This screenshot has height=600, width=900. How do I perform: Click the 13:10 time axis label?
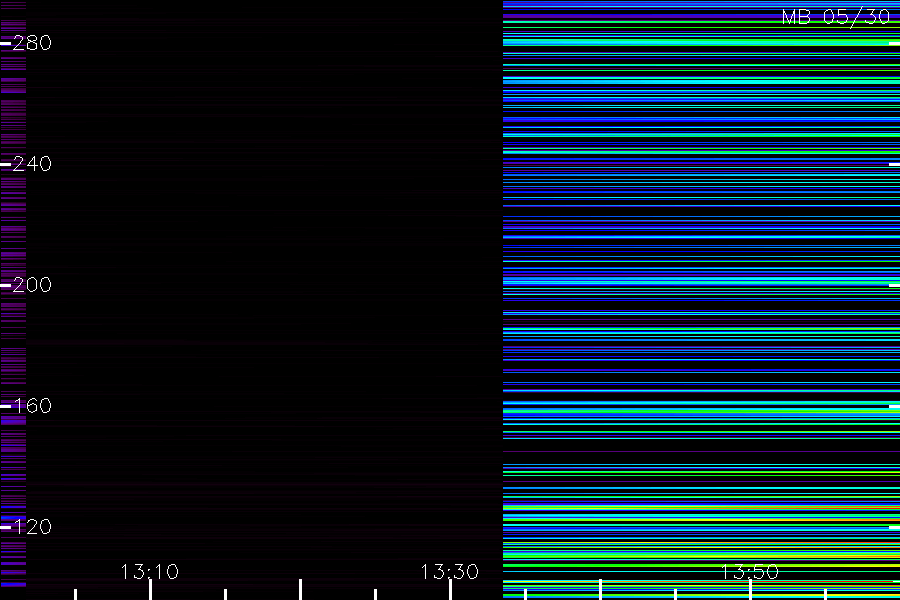pos(150,572)
